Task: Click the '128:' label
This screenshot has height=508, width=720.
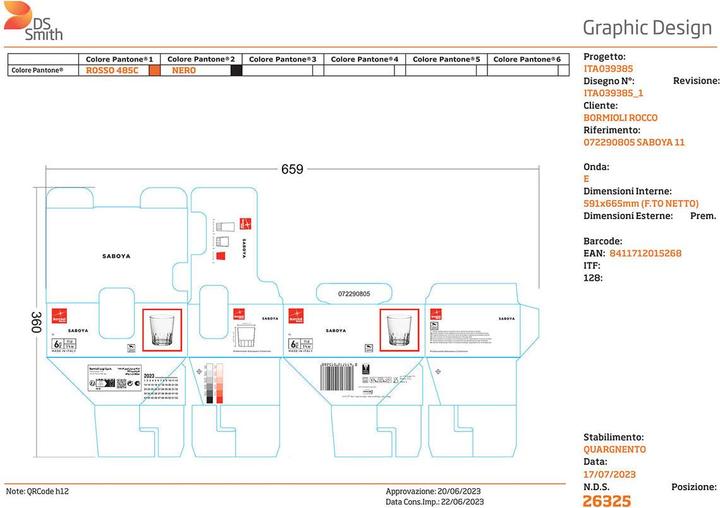Action: click(593, 278)
